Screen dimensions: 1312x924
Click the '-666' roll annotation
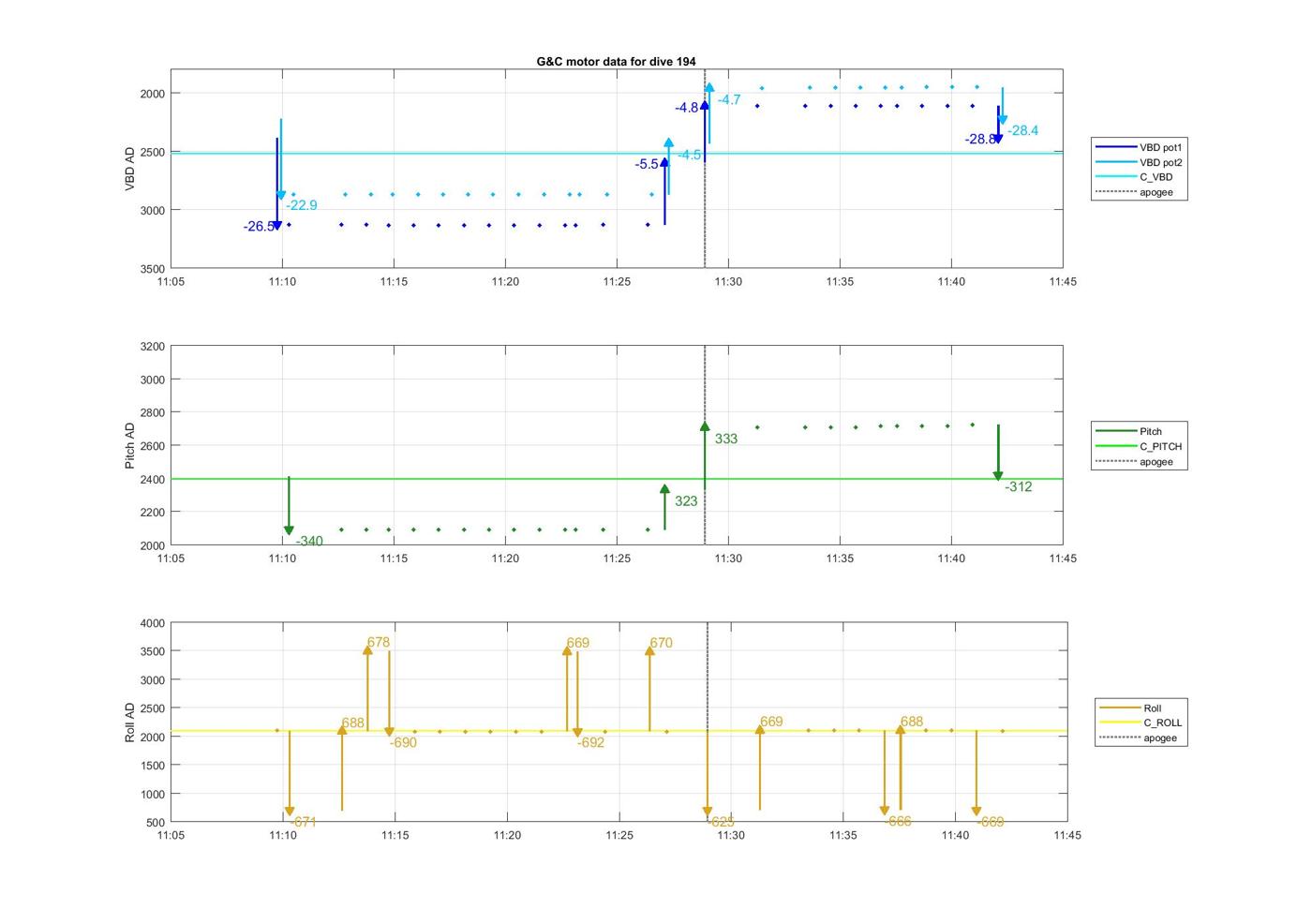[898, 821]
